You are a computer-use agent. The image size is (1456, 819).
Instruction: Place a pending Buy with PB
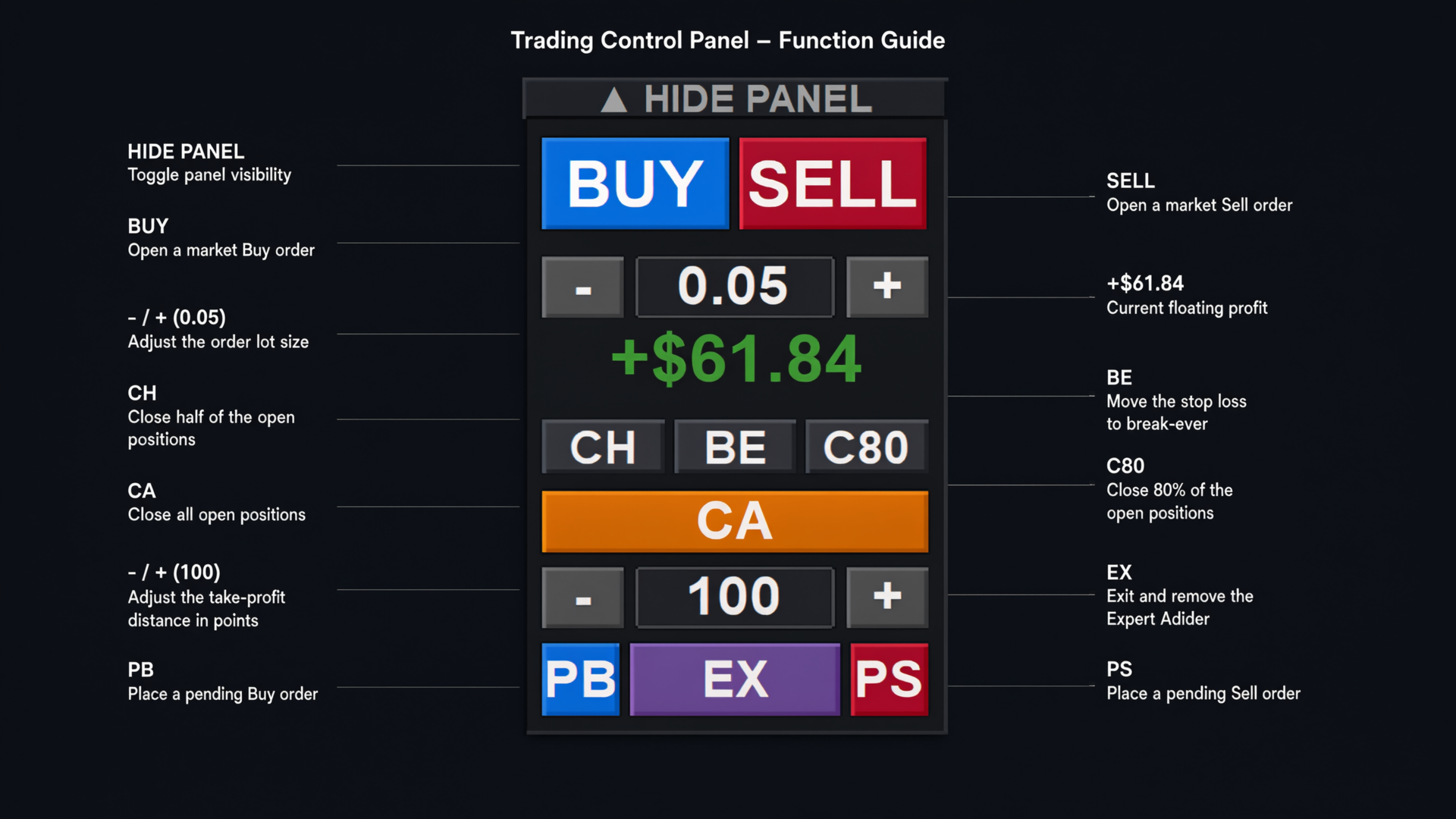tap(581, 679)
